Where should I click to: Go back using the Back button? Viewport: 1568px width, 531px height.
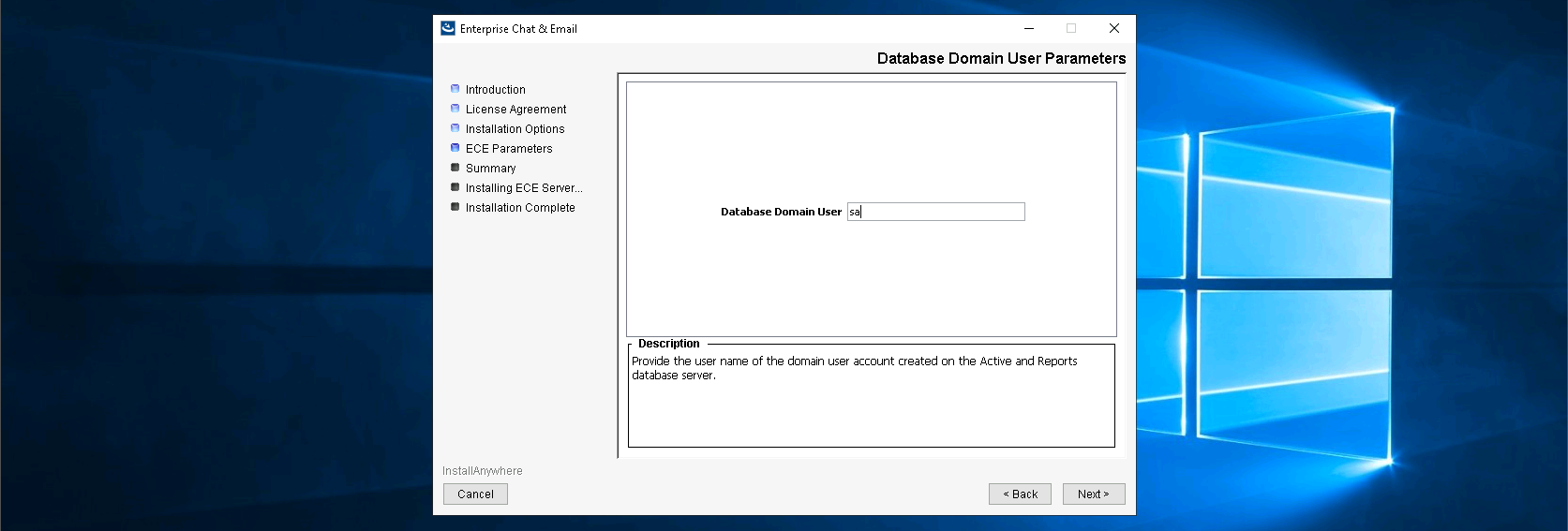1020,494
